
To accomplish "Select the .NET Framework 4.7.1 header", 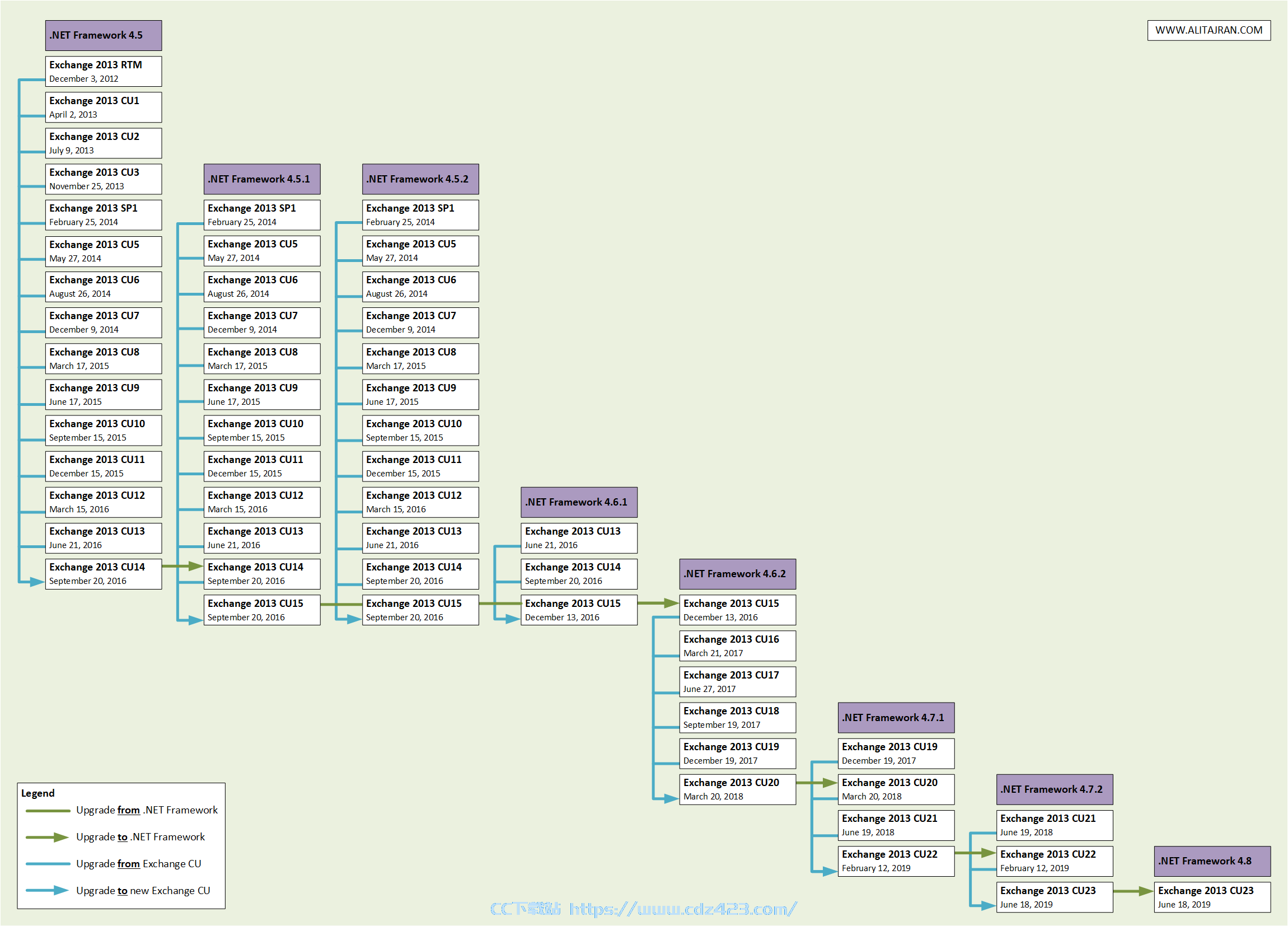I will (896, 718).
